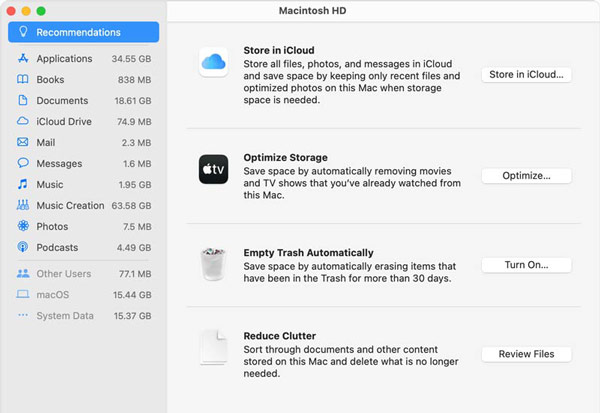Click the Podcasts icon in sidebar
The height and width of the screenshot is (413, 600).
(x=23, y=247)
